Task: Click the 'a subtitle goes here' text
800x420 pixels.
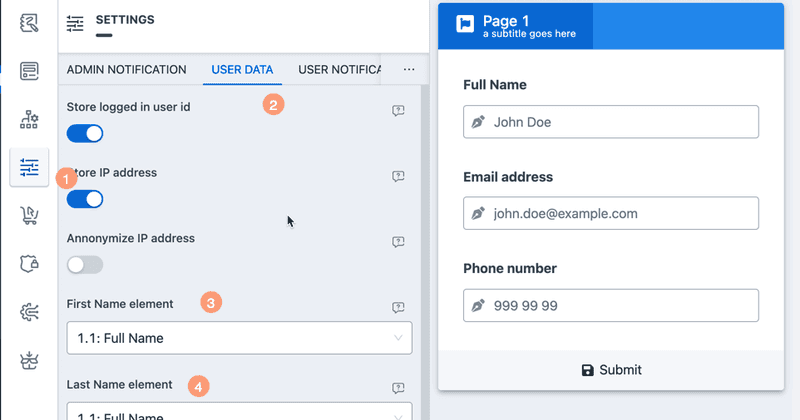Action: click(x=529, y=34)
